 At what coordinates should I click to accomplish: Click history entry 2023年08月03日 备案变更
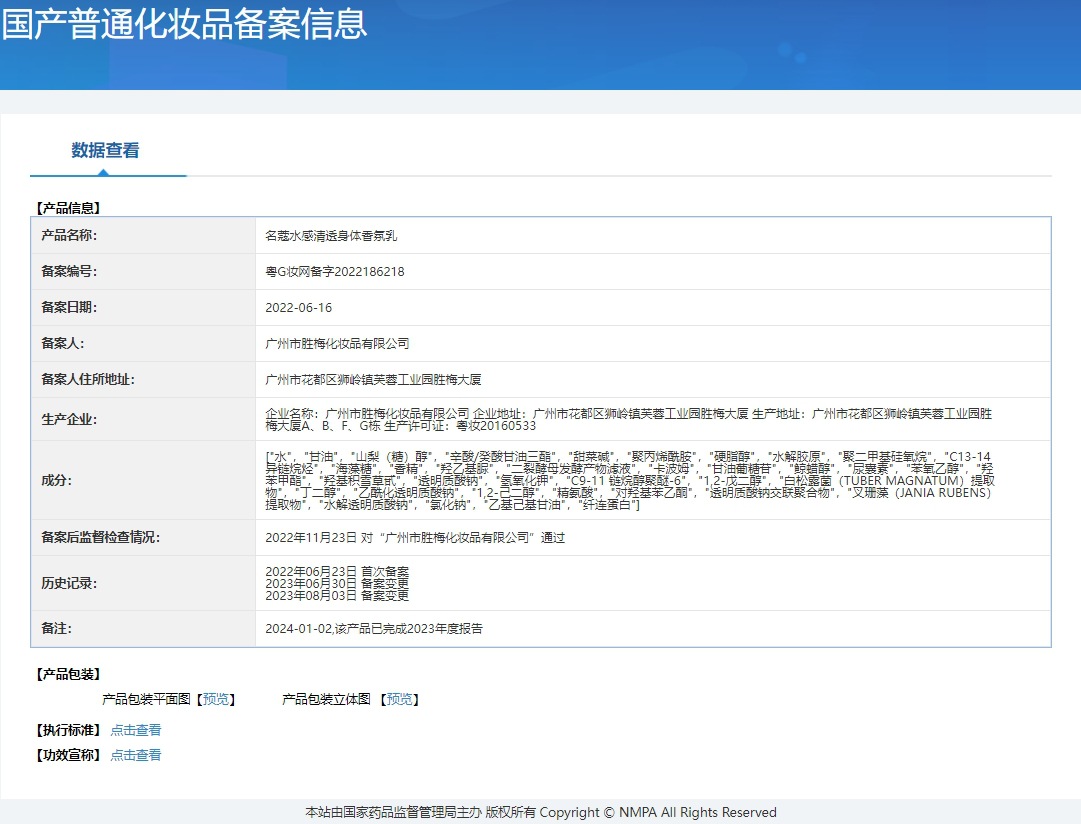[x=337, y=595]
